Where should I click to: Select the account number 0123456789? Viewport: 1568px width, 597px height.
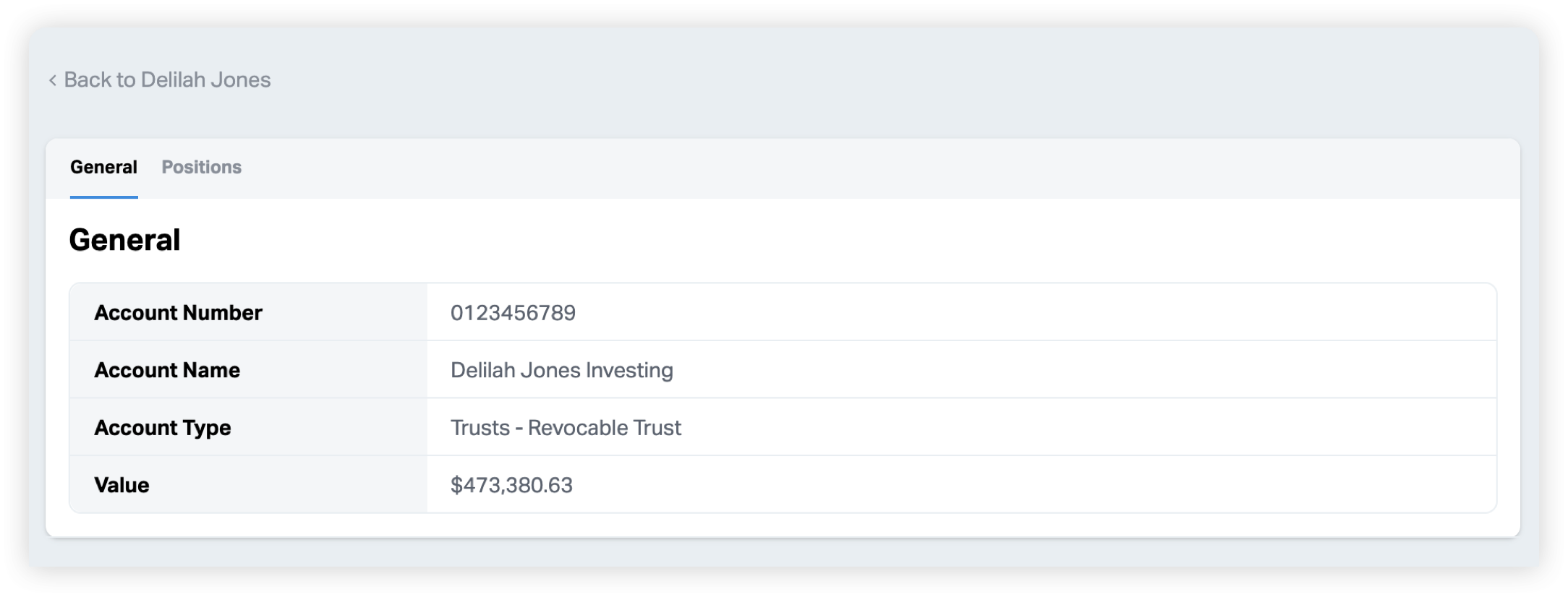click(x=513, y=313)
